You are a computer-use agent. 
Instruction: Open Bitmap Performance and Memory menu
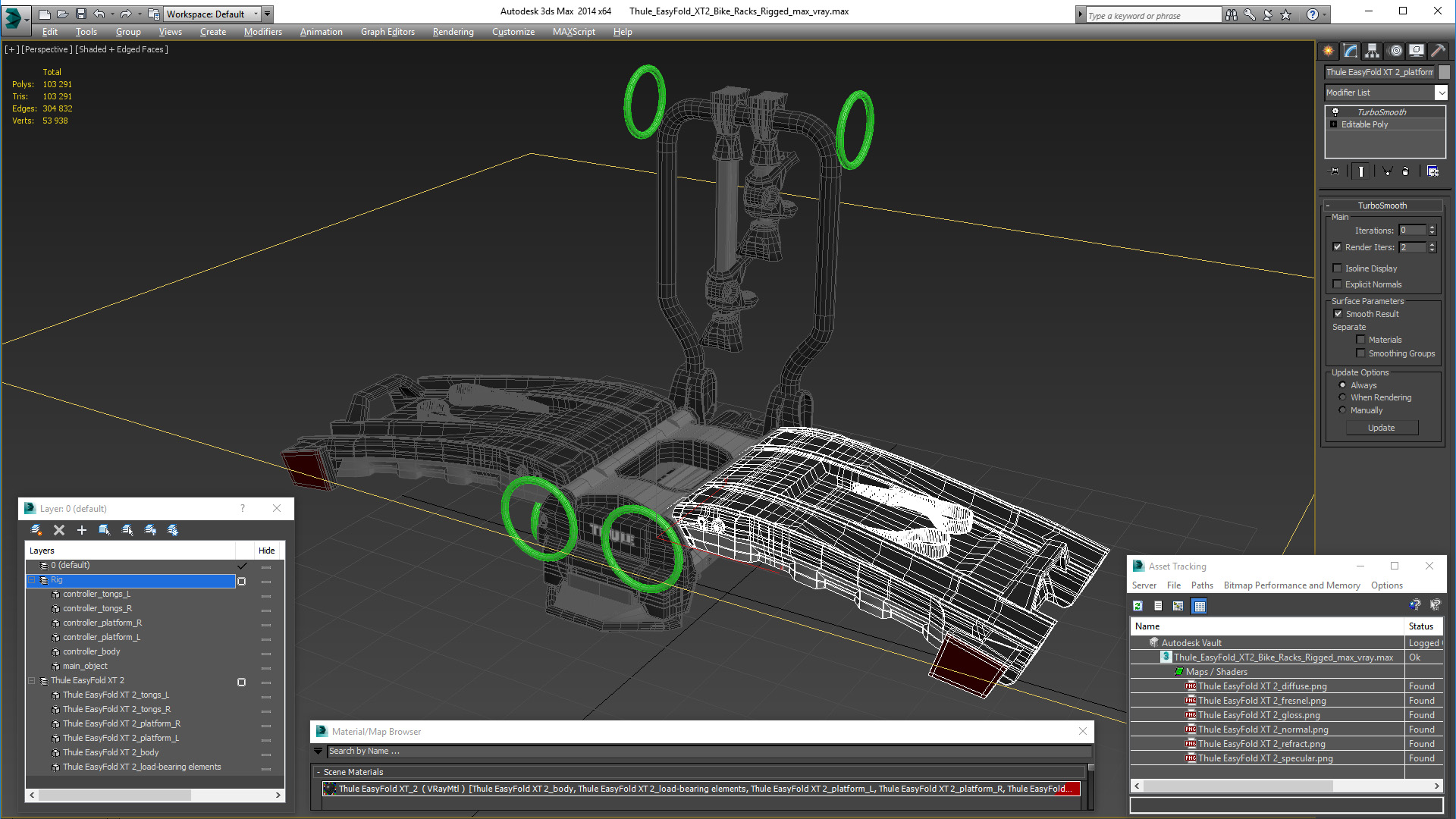[x=1291, y=585]
